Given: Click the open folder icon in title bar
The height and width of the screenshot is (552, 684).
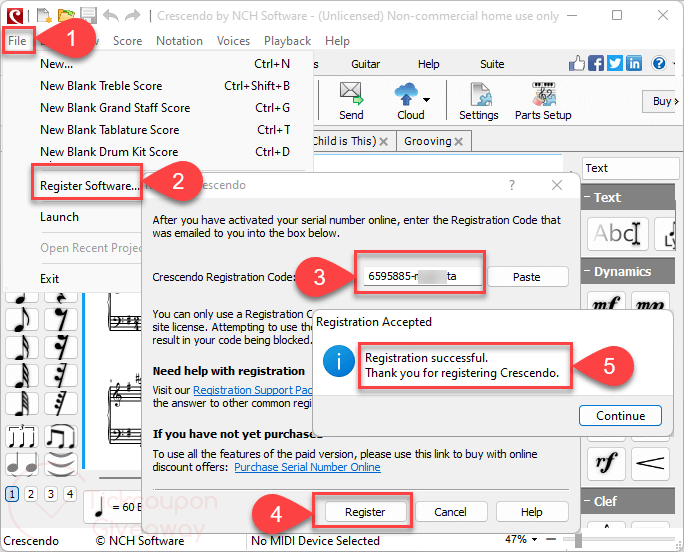Looking at the screenshot, I should (x=66, y=15).
